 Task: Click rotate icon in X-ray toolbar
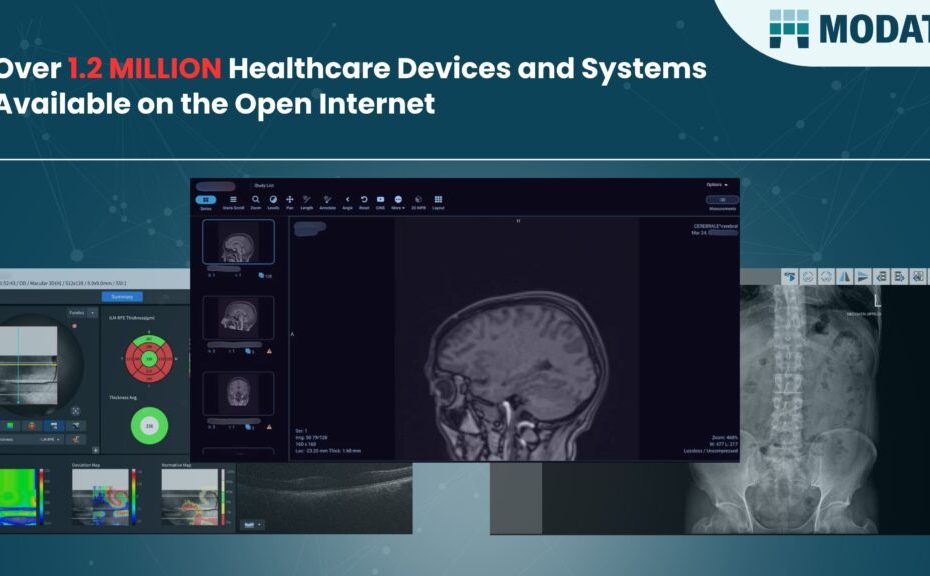[789, 276]
